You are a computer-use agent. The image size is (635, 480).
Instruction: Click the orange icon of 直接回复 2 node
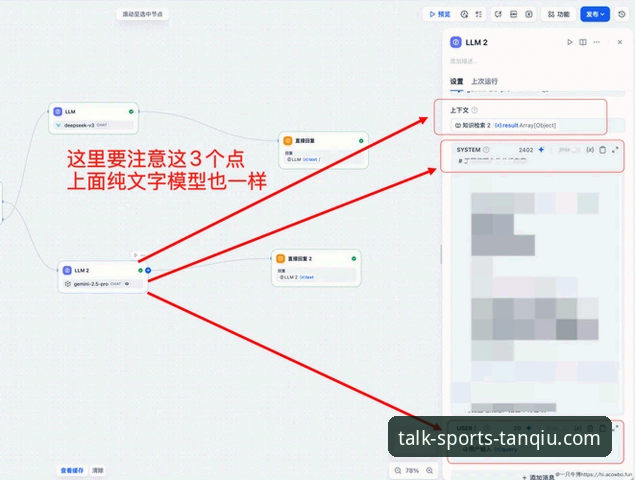click(x=280, y=258)
